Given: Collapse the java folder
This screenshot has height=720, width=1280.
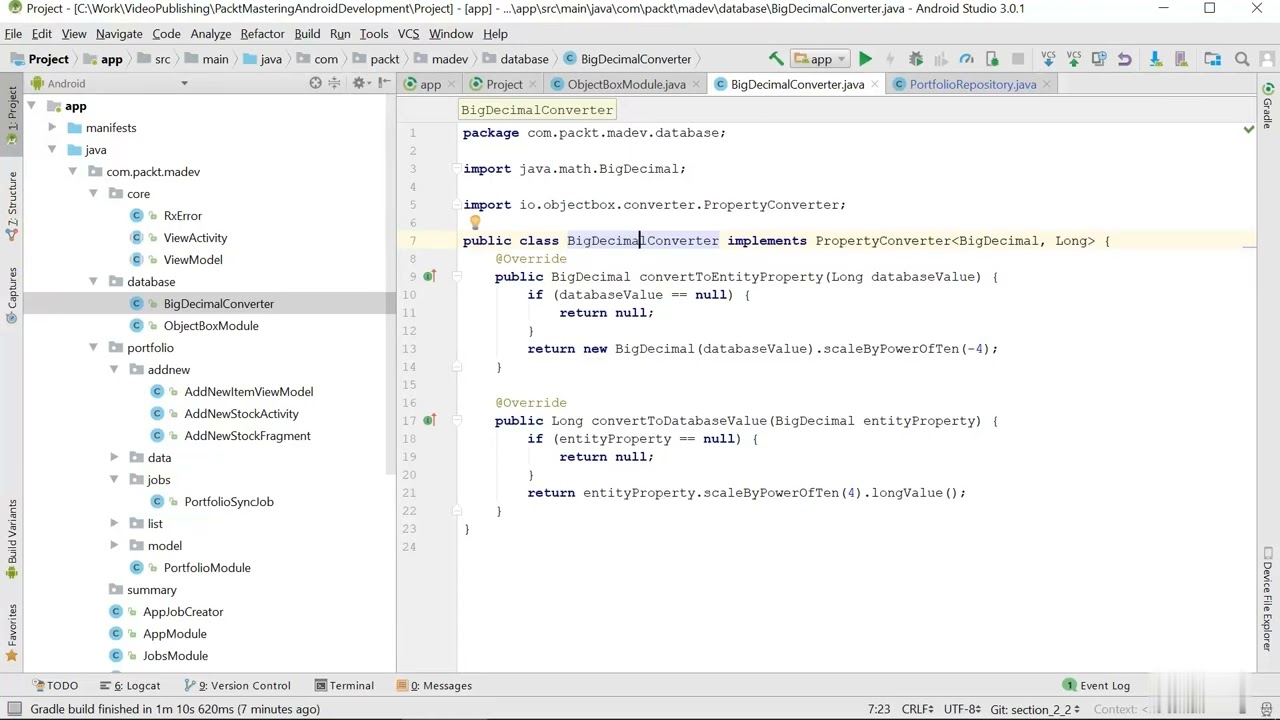Looking at the screenshot, I should (52, 150).
